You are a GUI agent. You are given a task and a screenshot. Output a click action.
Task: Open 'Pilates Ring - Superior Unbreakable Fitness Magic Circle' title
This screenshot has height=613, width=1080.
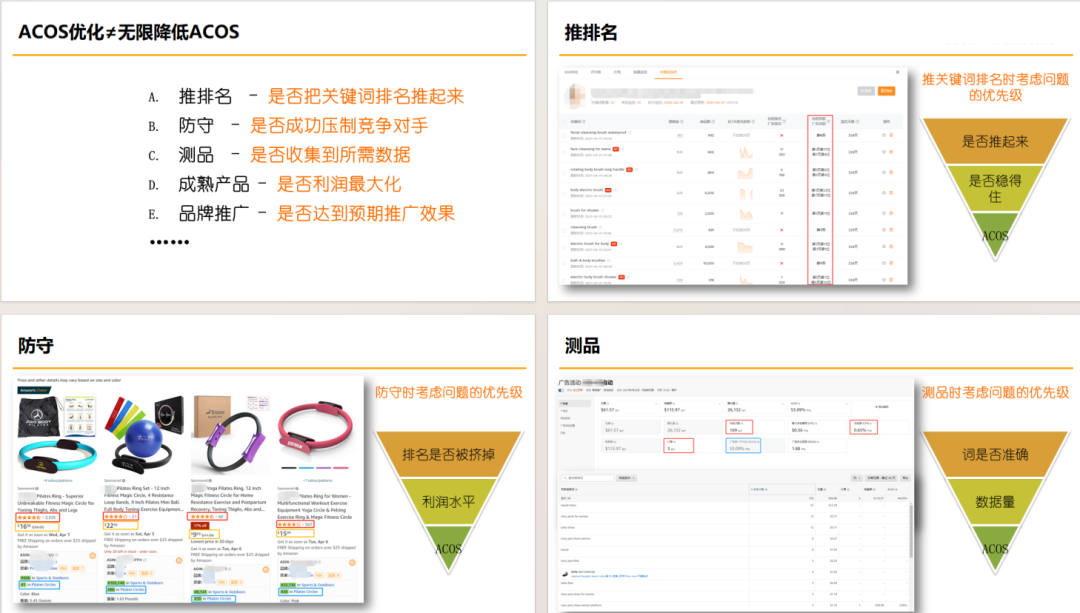[x=56, y=503]
